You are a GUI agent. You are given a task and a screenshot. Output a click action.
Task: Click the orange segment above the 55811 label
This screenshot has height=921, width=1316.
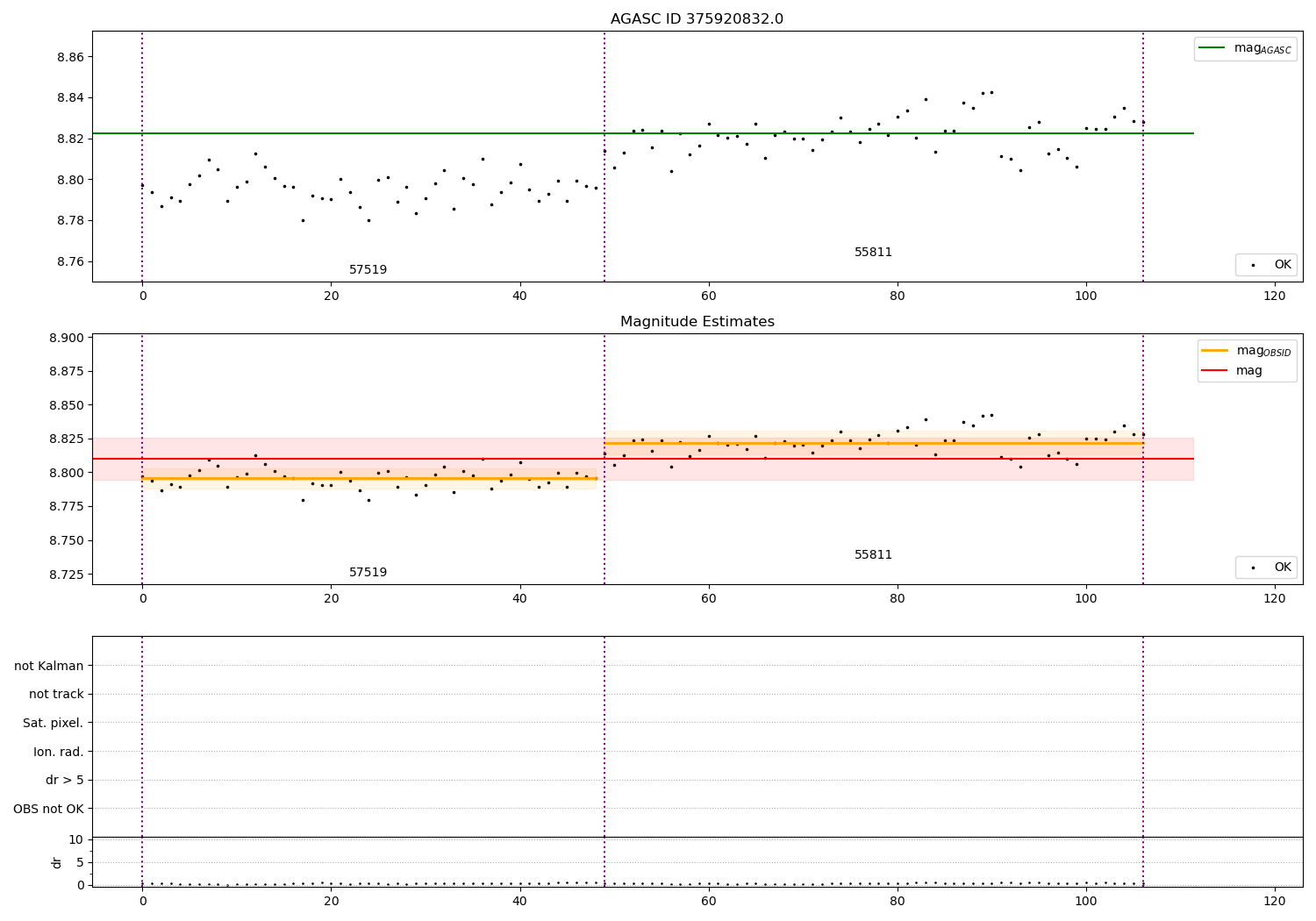(874, 444)
